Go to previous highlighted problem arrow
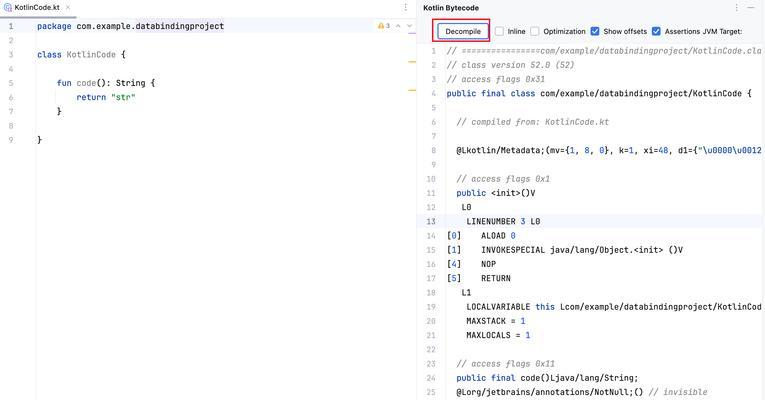This screenshot has width=765, height=400. click(x=398, y=26)
